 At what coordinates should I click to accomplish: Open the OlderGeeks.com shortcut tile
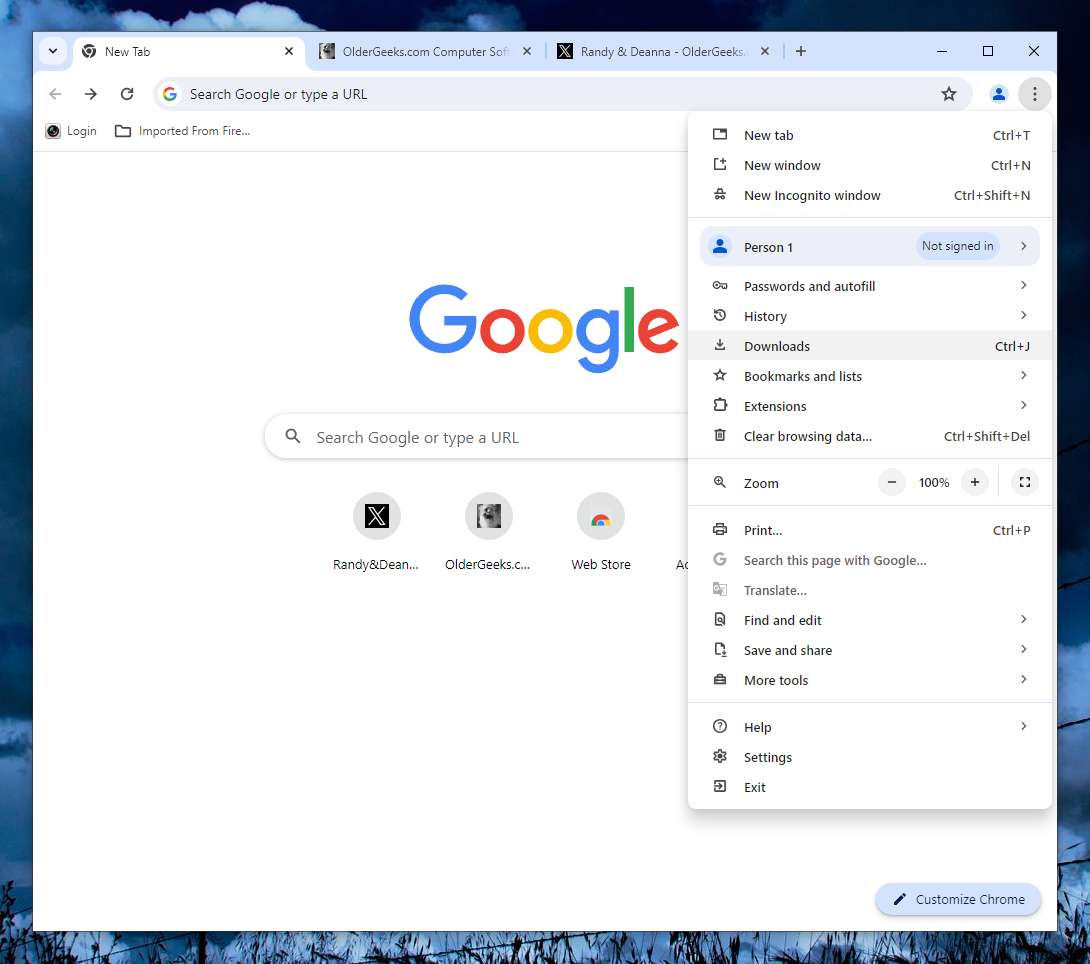488,532
